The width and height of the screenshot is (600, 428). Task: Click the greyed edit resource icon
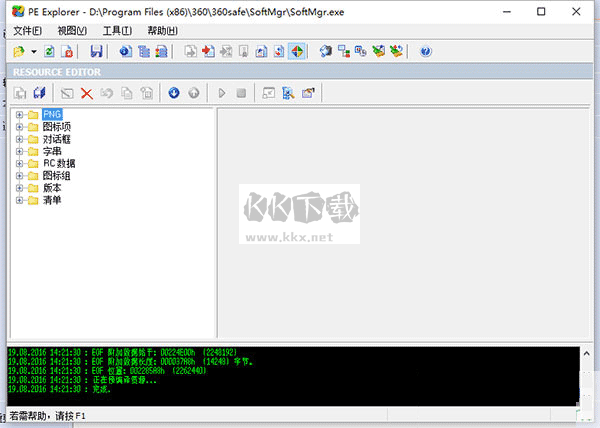pos(67,93)
